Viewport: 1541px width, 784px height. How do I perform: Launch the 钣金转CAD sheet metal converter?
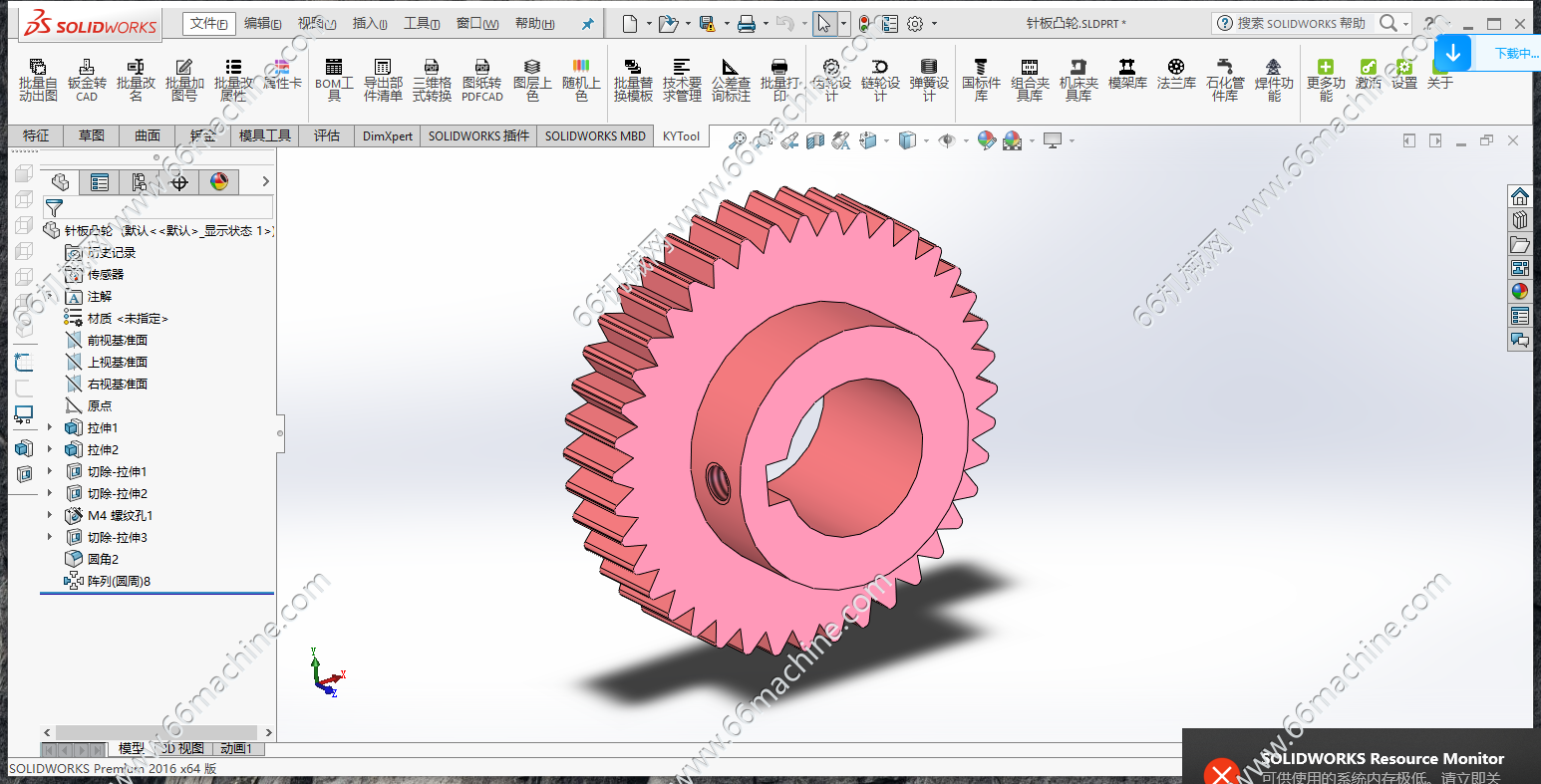87,79
